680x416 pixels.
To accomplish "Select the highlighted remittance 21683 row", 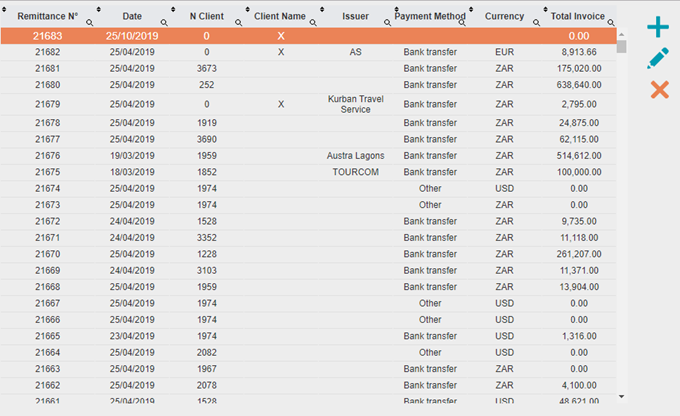I will [x=308, y=36].
